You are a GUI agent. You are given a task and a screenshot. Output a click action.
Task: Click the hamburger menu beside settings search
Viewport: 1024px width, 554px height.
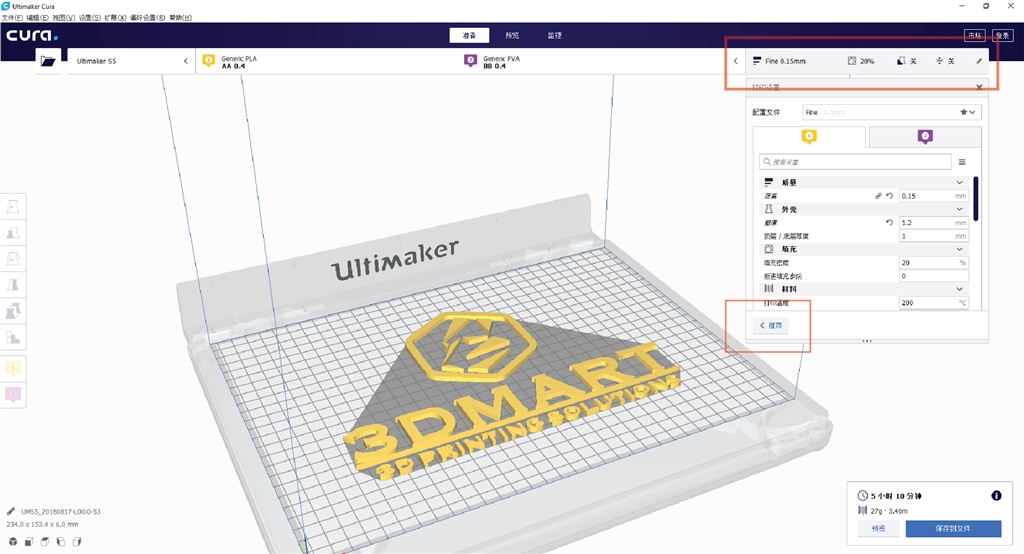tap(962, 161)
